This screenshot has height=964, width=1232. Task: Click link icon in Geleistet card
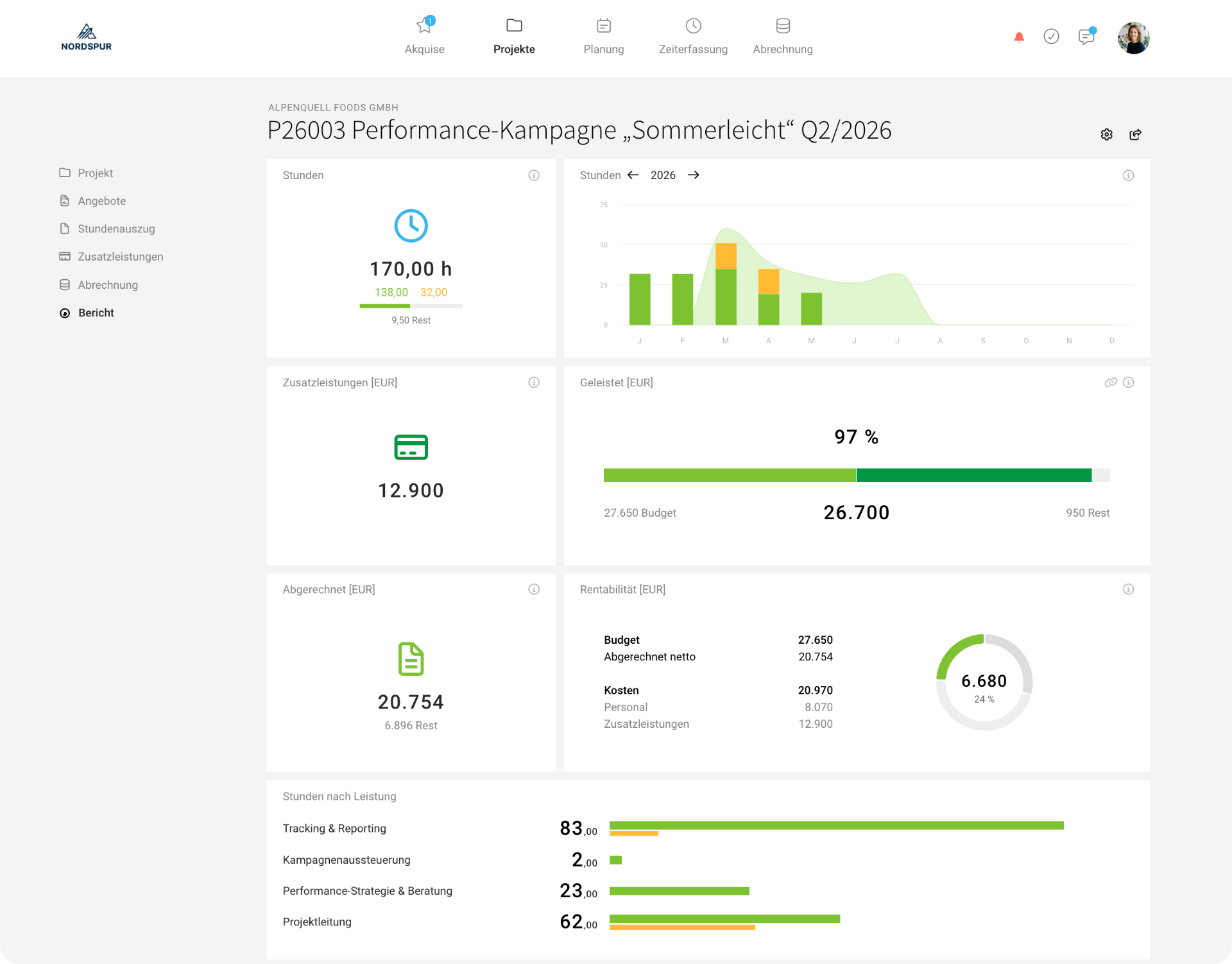[1111, 383]
